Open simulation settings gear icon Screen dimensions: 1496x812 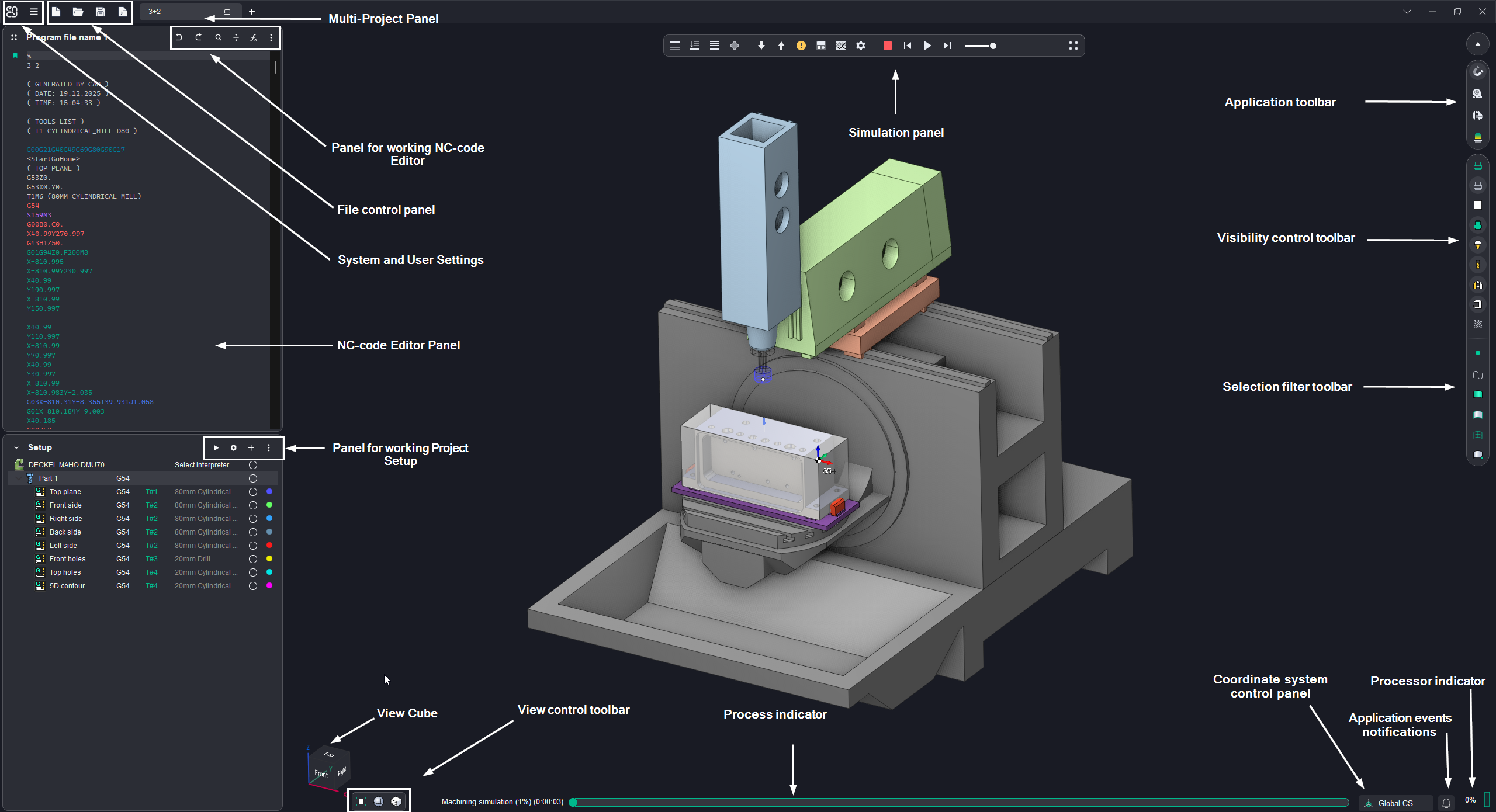click(861, 46)
